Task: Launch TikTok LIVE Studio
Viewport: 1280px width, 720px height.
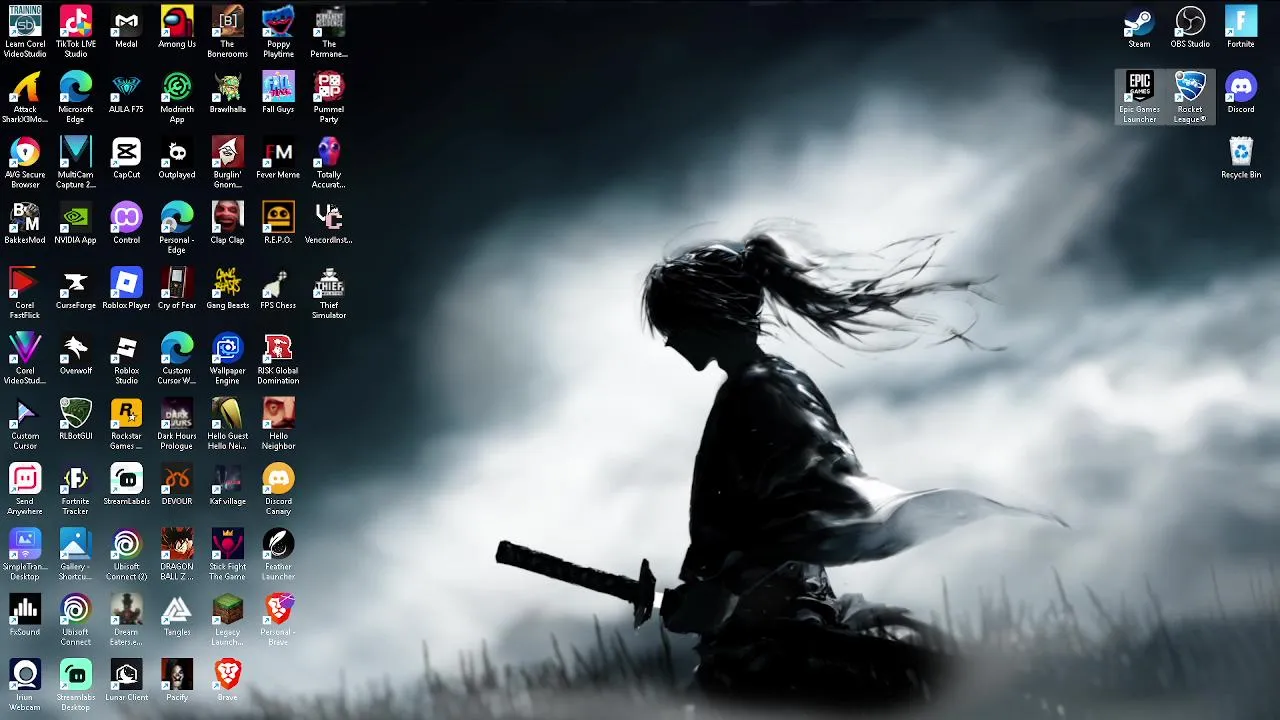Action: pos(76,22)
